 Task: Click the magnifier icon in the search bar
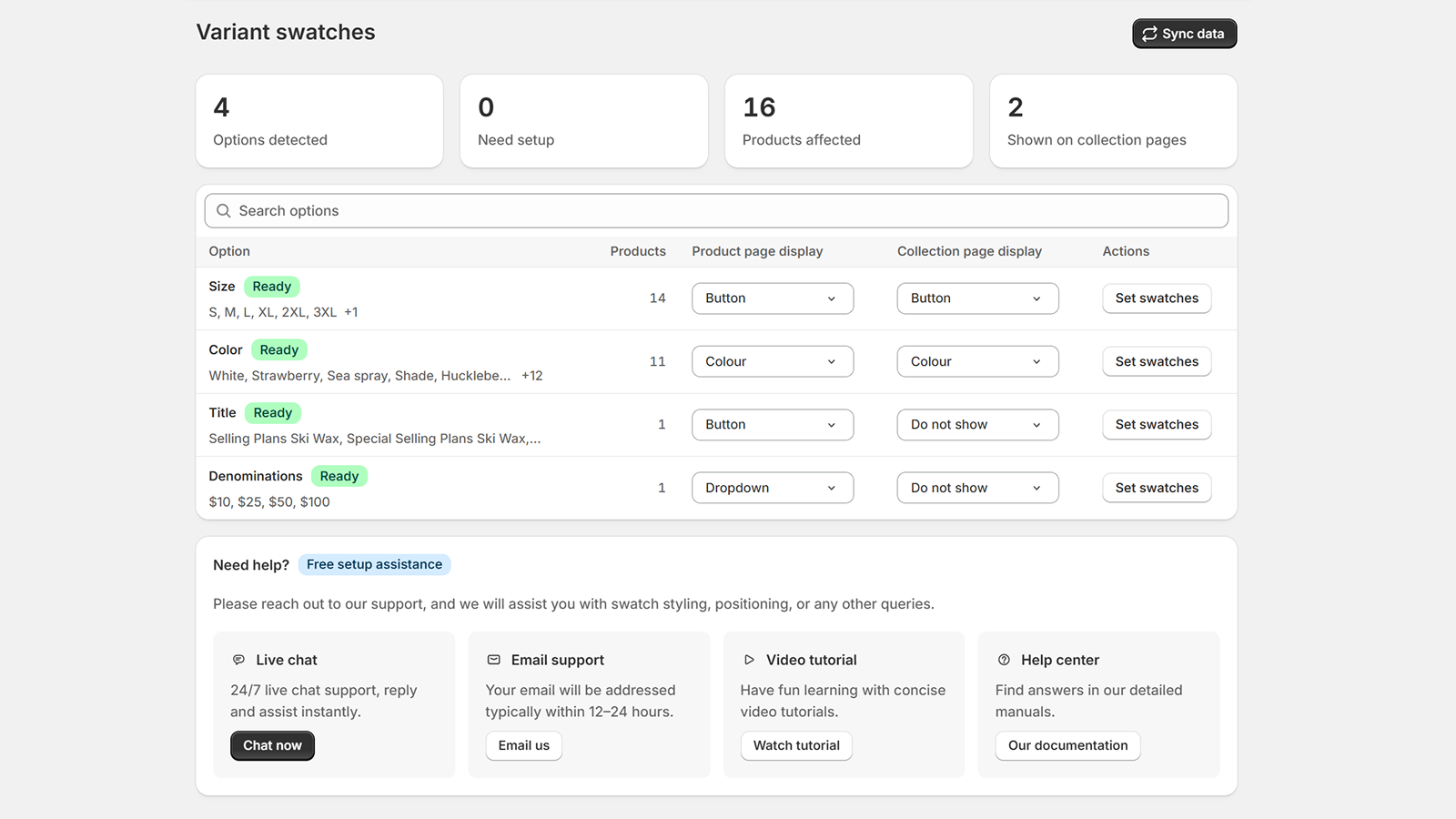click(223, 210)
